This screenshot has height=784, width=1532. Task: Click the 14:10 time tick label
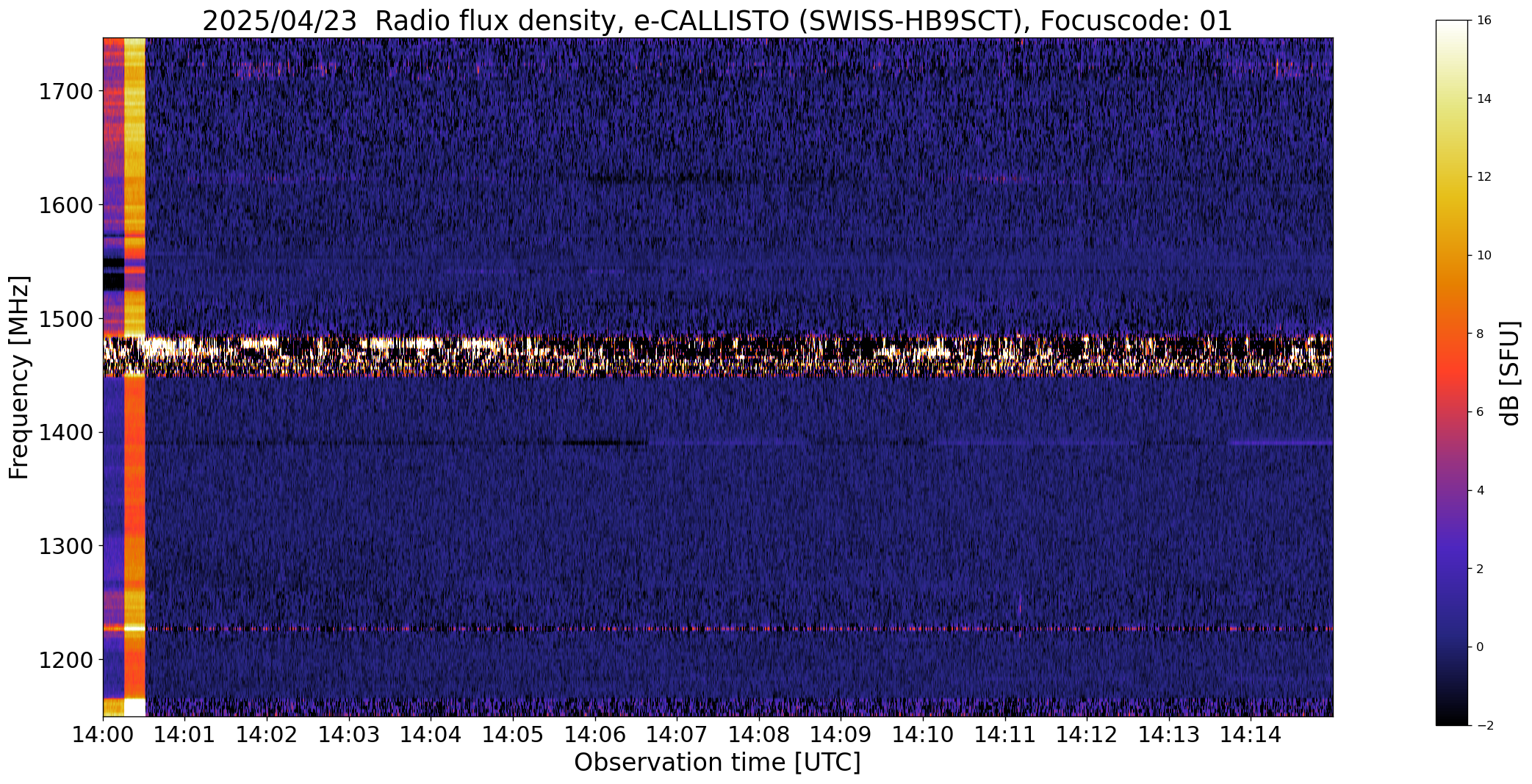(924, 735)
